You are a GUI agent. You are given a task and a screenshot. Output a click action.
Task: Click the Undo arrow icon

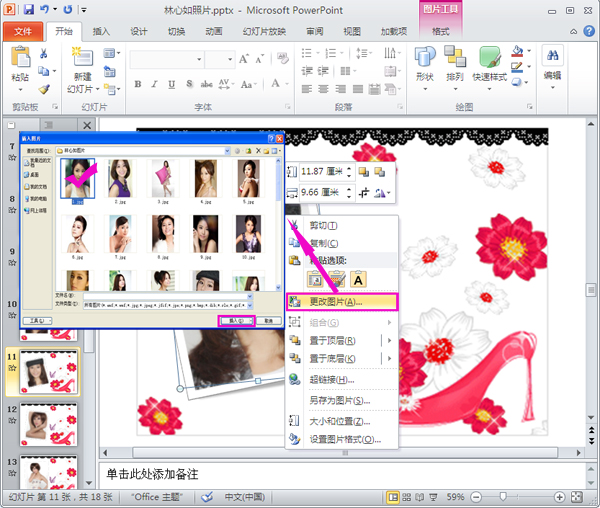coord(44,9)
